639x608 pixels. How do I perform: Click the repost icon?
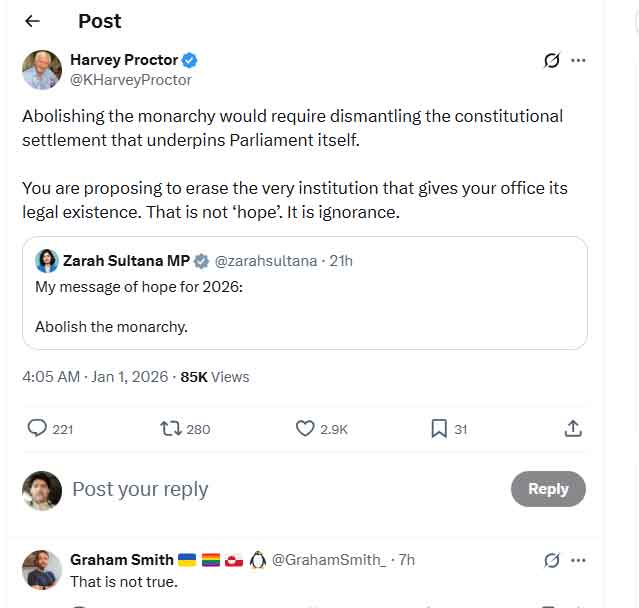pyautogui.click(x=171, y=428)
